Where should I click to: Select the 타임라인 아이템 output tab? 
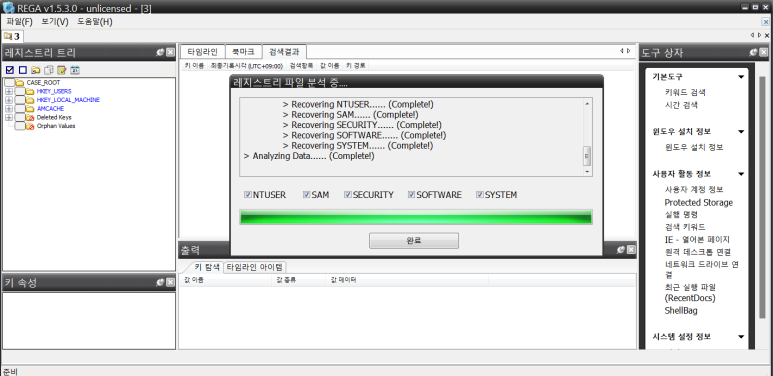(255, 267)
